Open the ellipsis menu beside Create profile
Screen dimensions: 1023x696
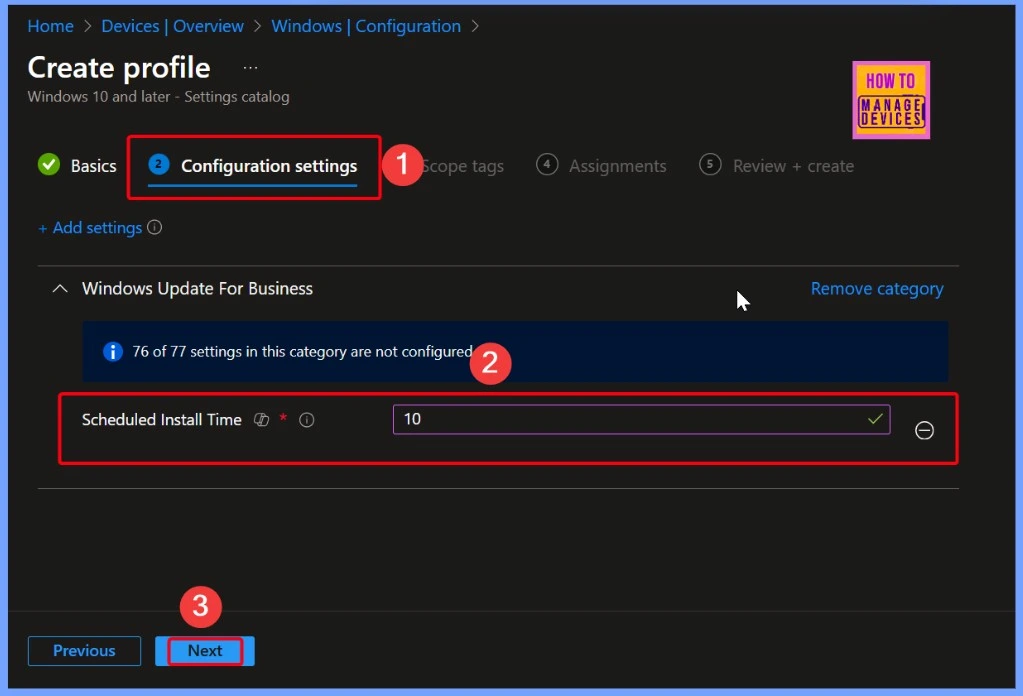click(251, 68)
